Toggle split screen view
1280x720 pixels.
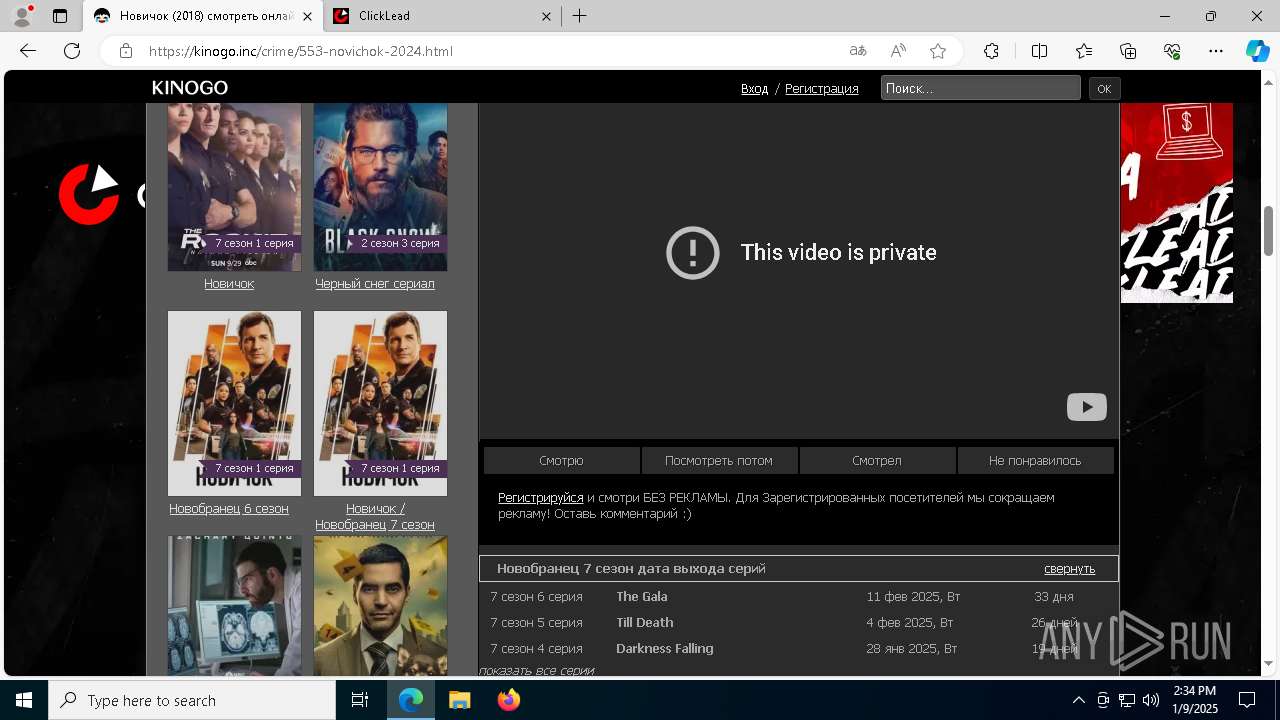coord(1039,51)
